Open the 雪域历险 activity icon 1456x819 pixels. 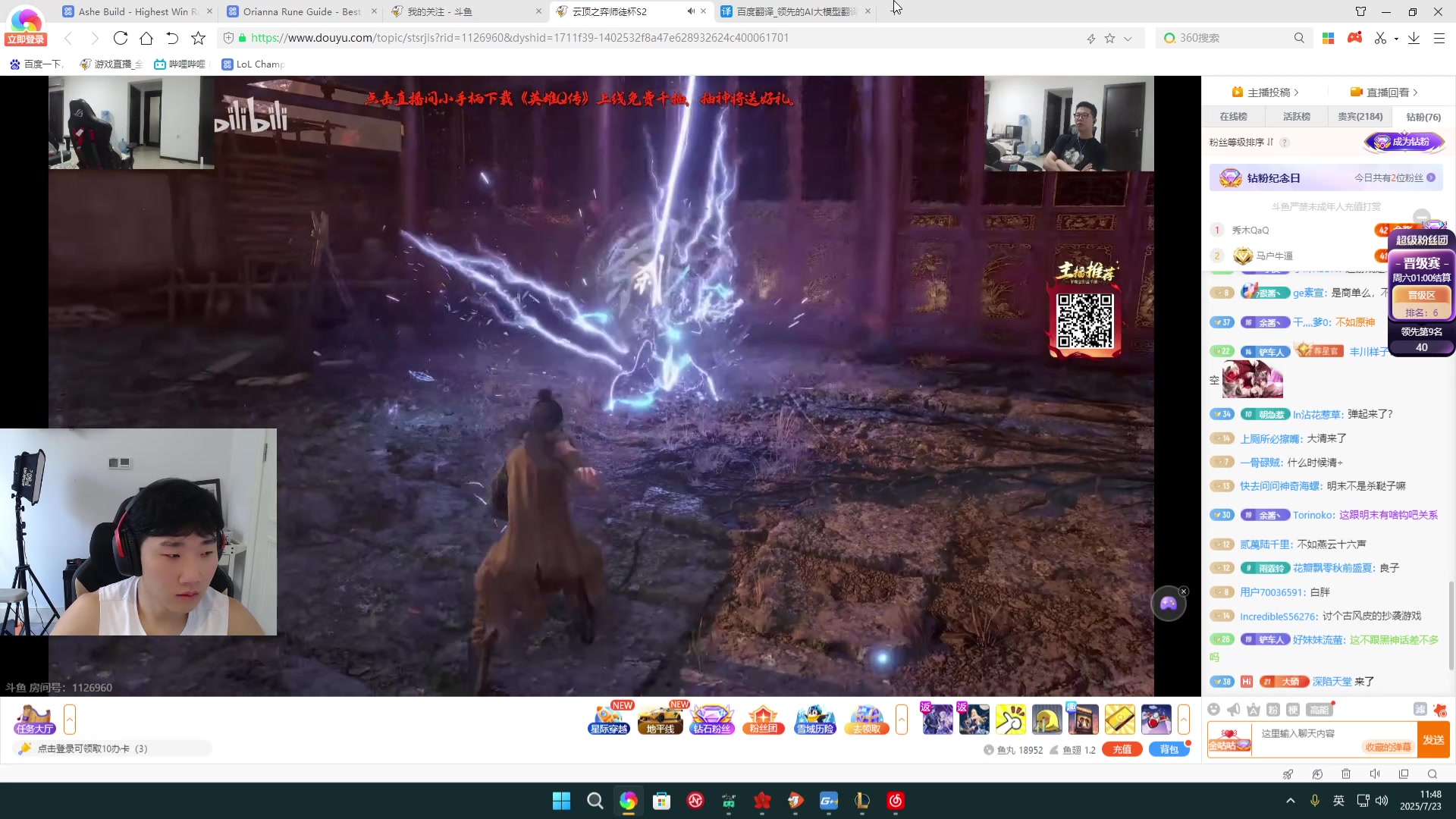pyautogui.click(x=815, y=719)
